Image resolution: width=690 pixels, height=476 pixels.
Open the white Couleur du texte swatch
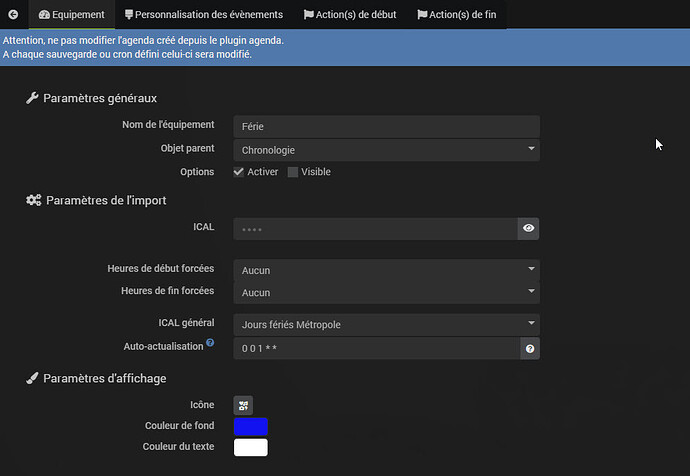(x=251, y=447)
